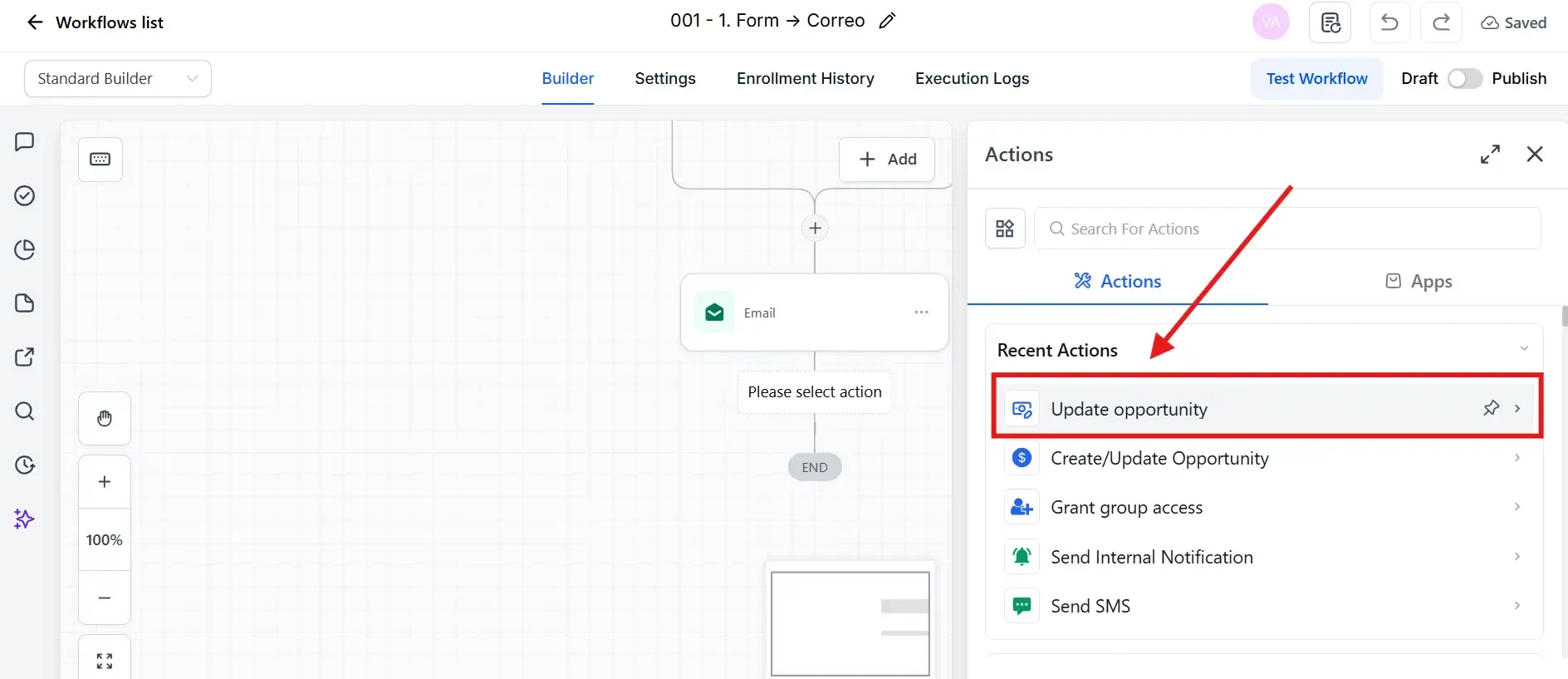Click END node on canvas
Image resolution: width=1568 pixels, height=679 pixels.
coord(815,467)
